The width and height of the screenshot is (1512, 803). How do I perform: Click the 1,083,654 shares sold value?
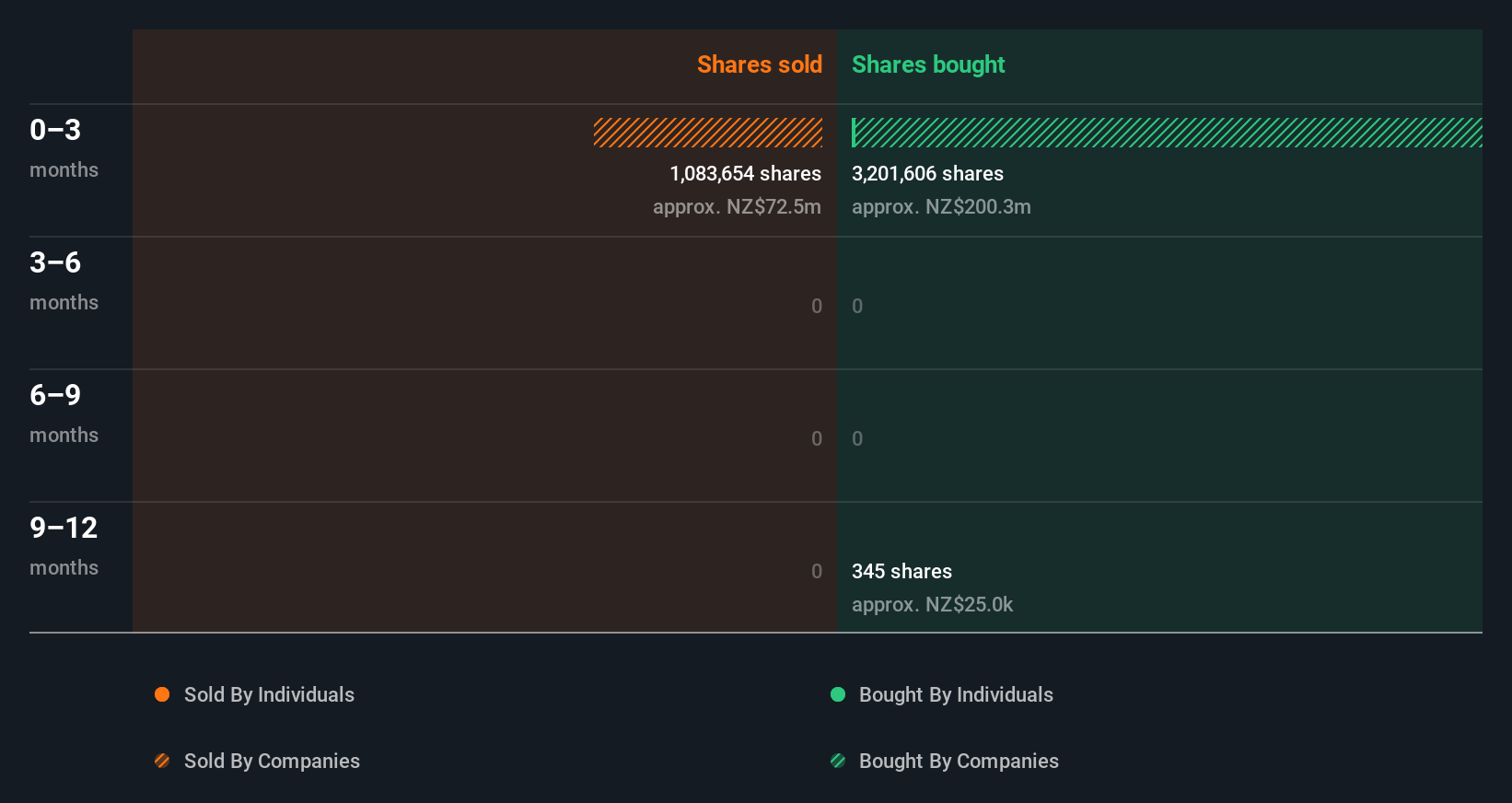pyautogui.click(x=745, y=173)
